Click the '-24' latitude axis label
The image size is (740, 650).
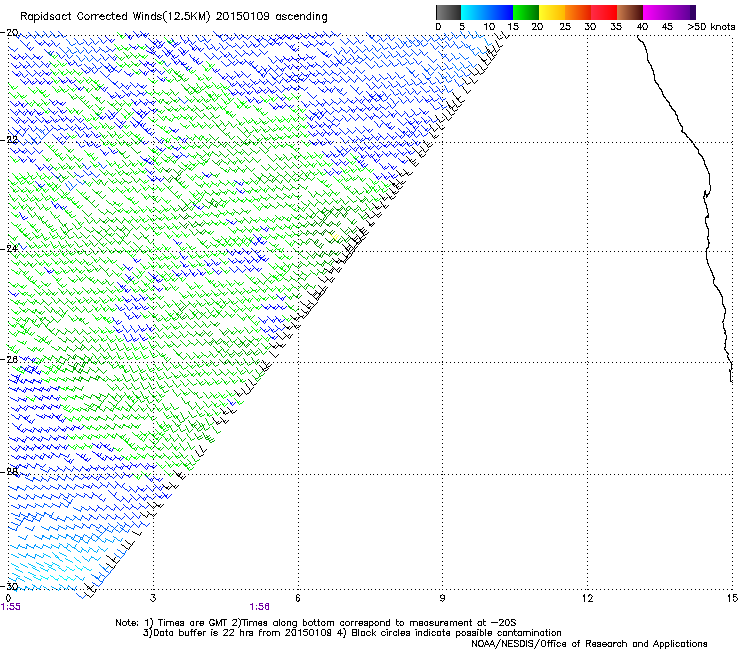click(9, 248)
